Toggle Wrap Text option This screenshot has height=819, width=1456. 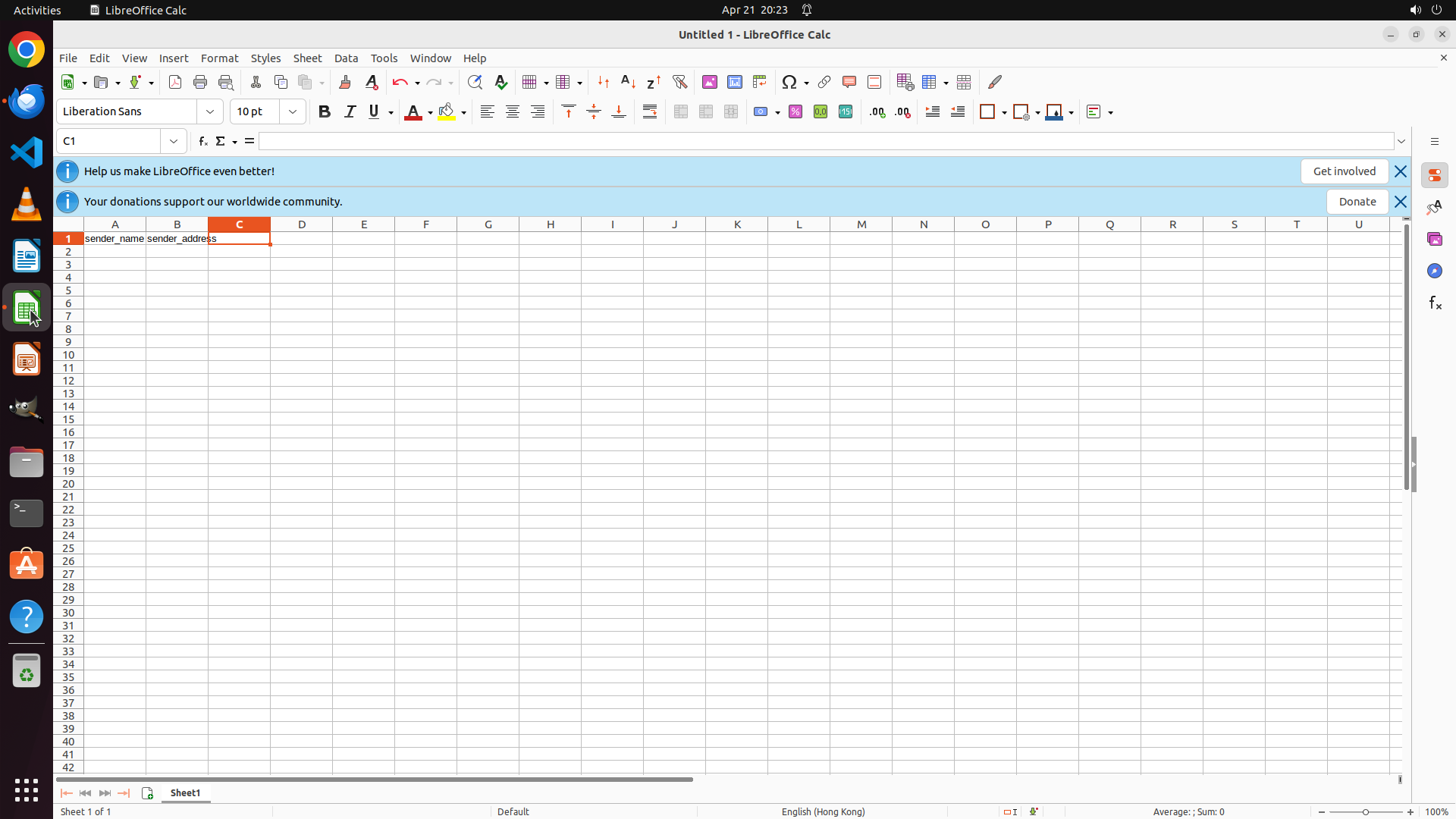(650, 111)
